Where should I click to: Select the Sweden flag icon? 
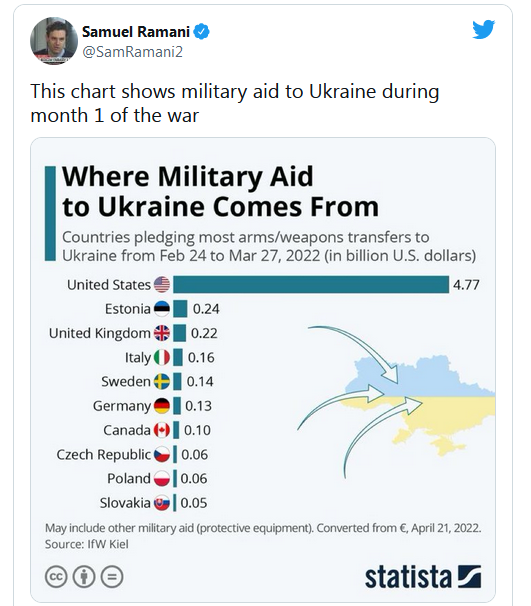[x=162, y=382]
